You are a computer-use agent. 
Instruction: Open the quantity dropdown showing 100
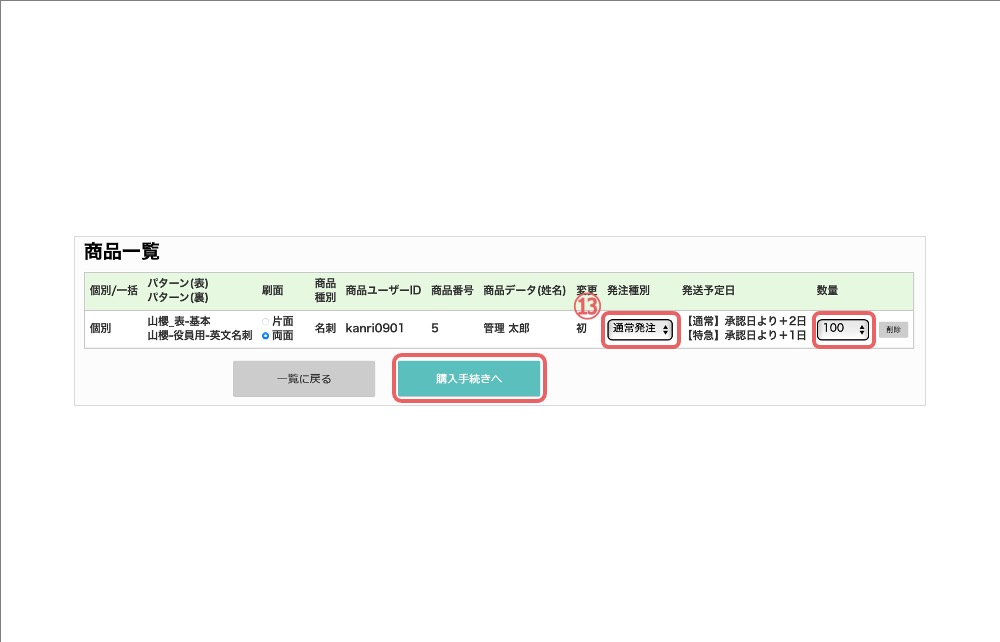[x=842, y=329]
